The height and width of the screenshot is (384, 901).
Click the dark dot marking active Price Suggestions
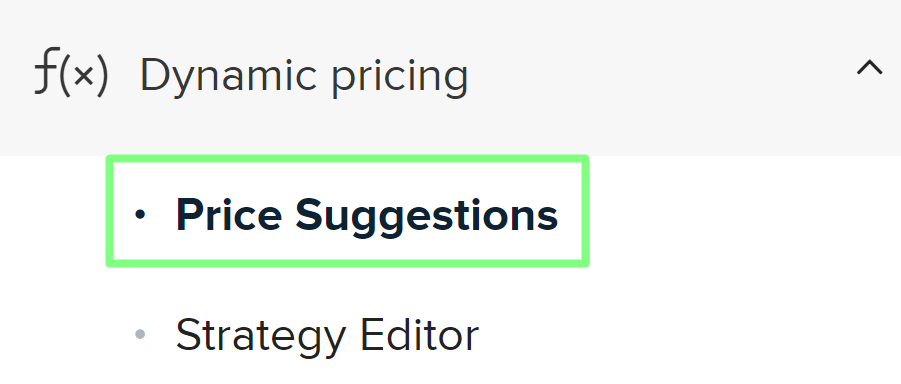click(140, 215)
